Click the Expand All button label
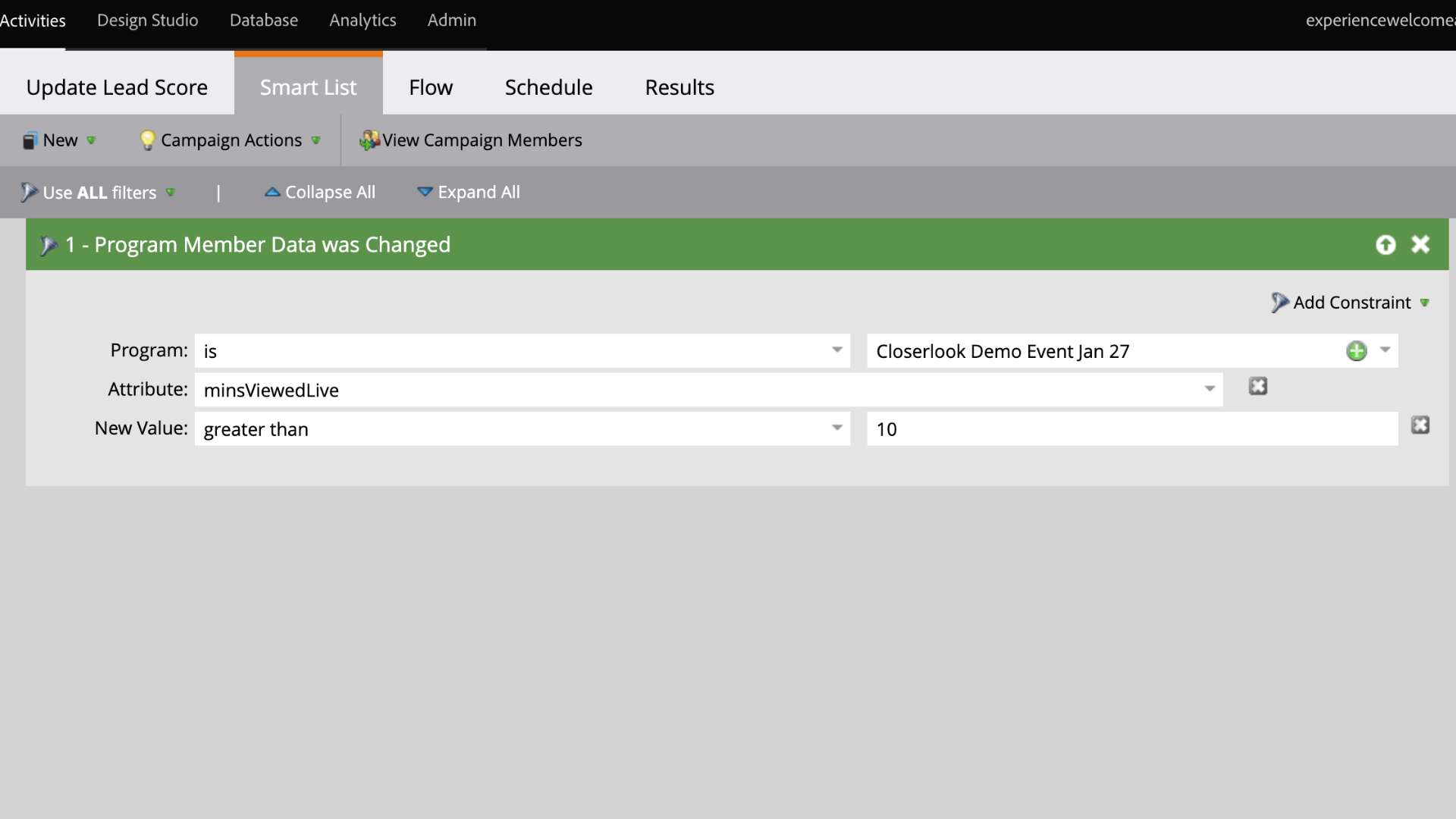1456x819 pixels. point(479,193)
